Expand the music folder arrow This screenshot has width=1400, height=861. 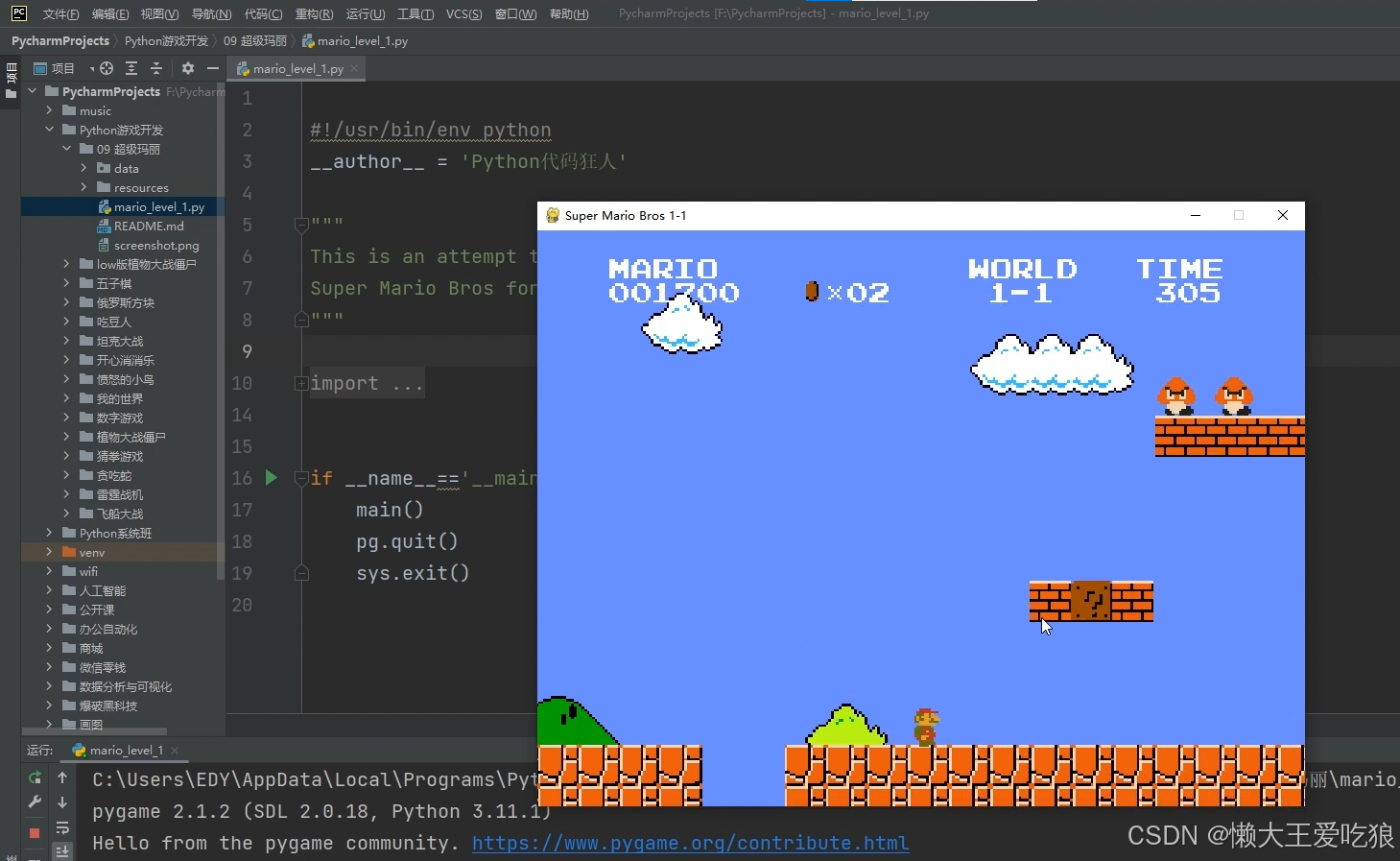click(x=49, y=110)
